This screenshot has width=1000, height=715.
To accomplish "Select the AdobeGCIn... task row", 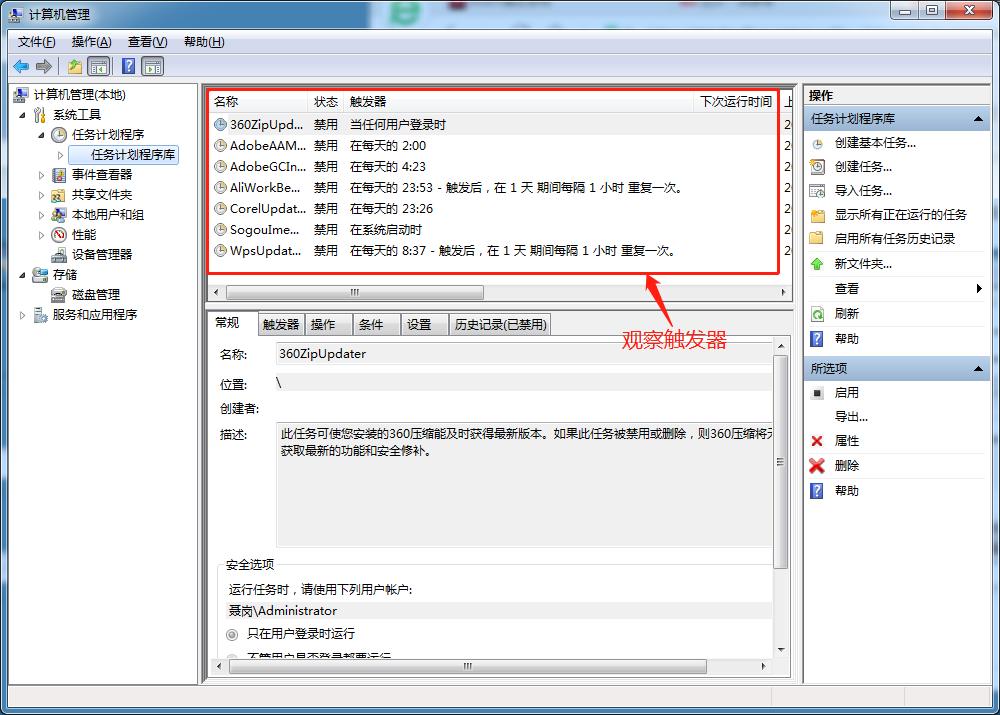I will tap(493, 166).
